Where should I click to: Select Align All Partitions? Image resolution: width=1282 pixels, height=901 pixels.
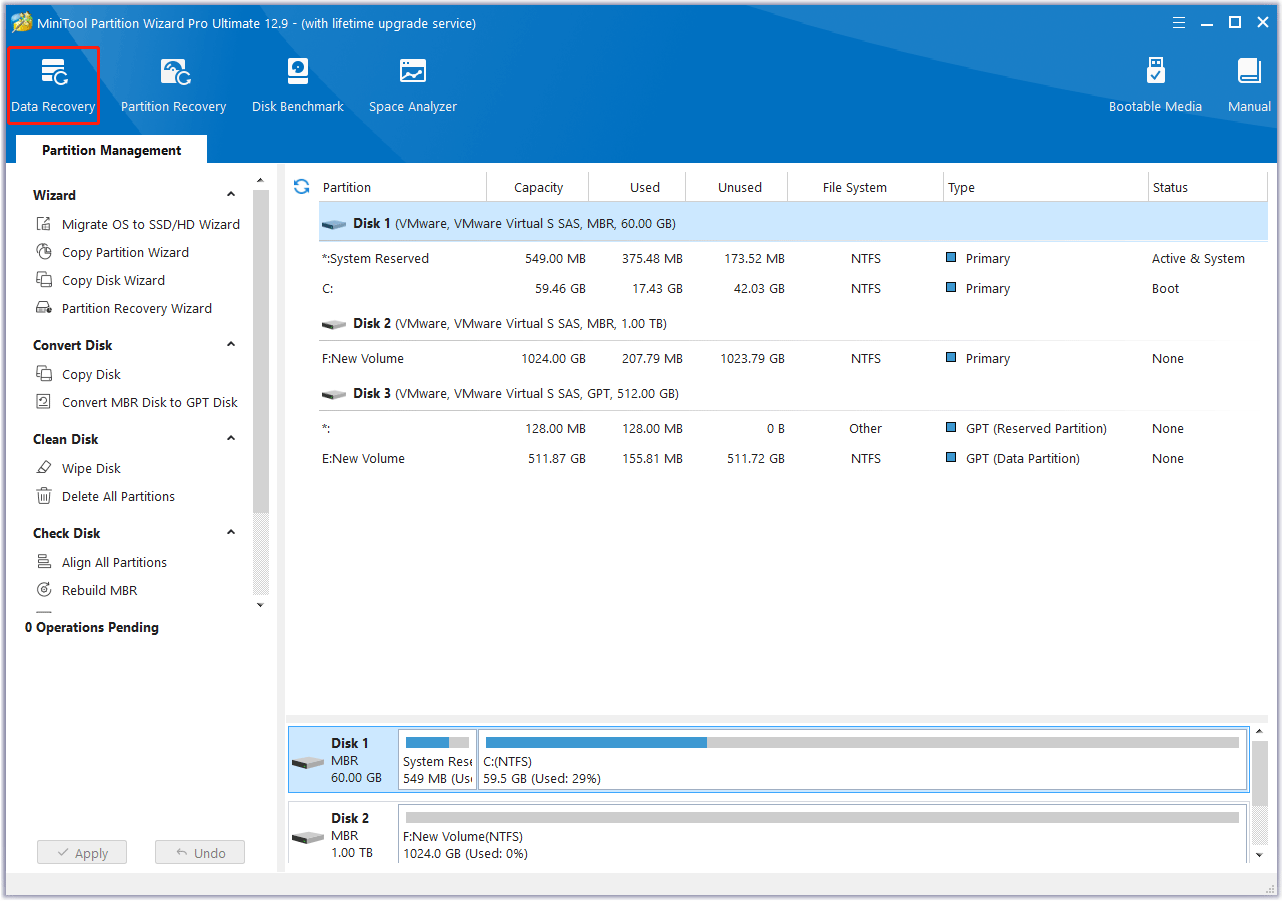(x=101, y=562)
